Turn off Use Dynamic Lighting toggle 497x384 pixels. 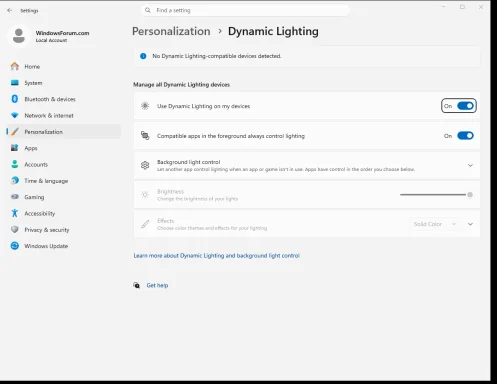click(x=465, y=106)
